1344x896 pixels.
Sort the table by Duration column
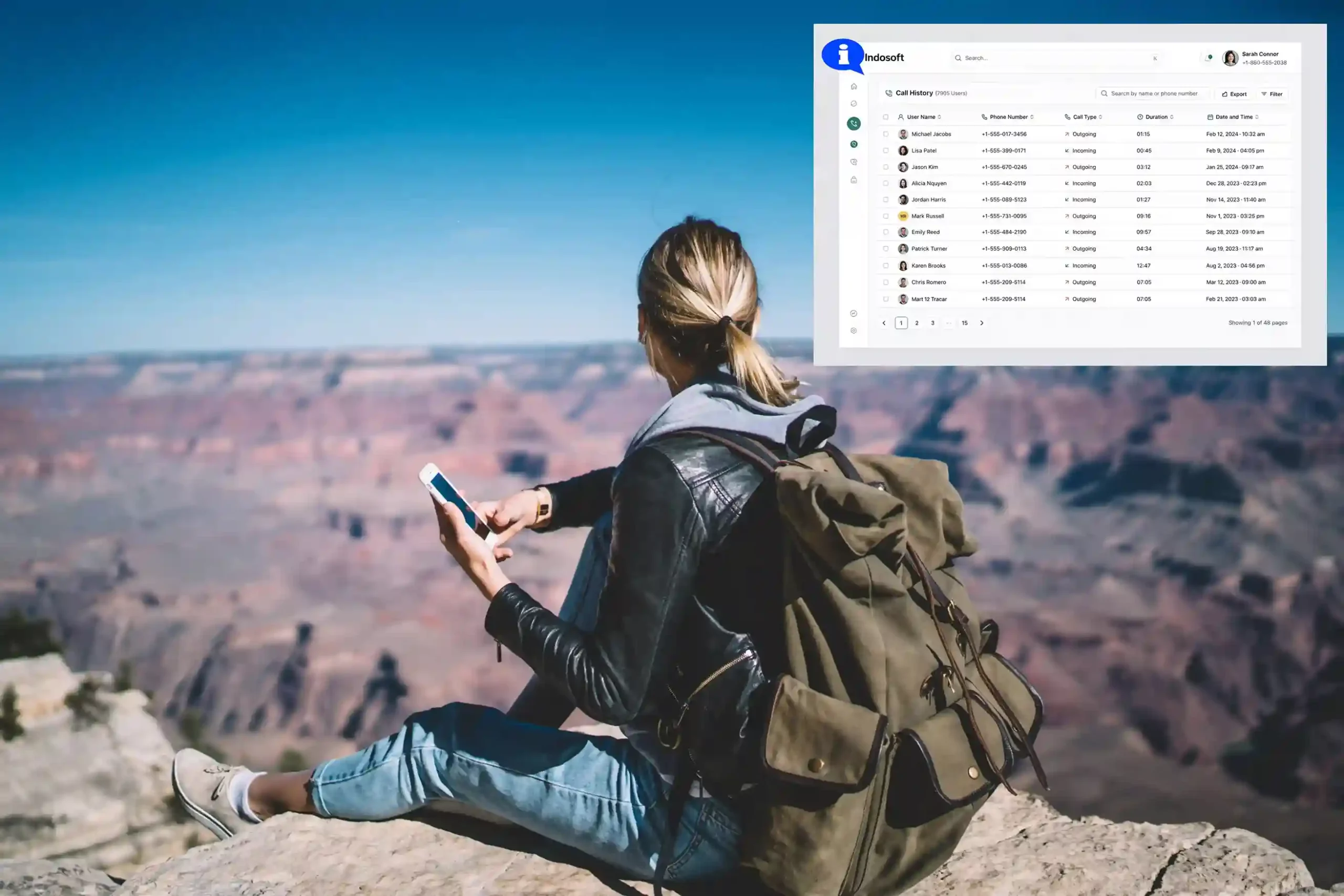1172,117
